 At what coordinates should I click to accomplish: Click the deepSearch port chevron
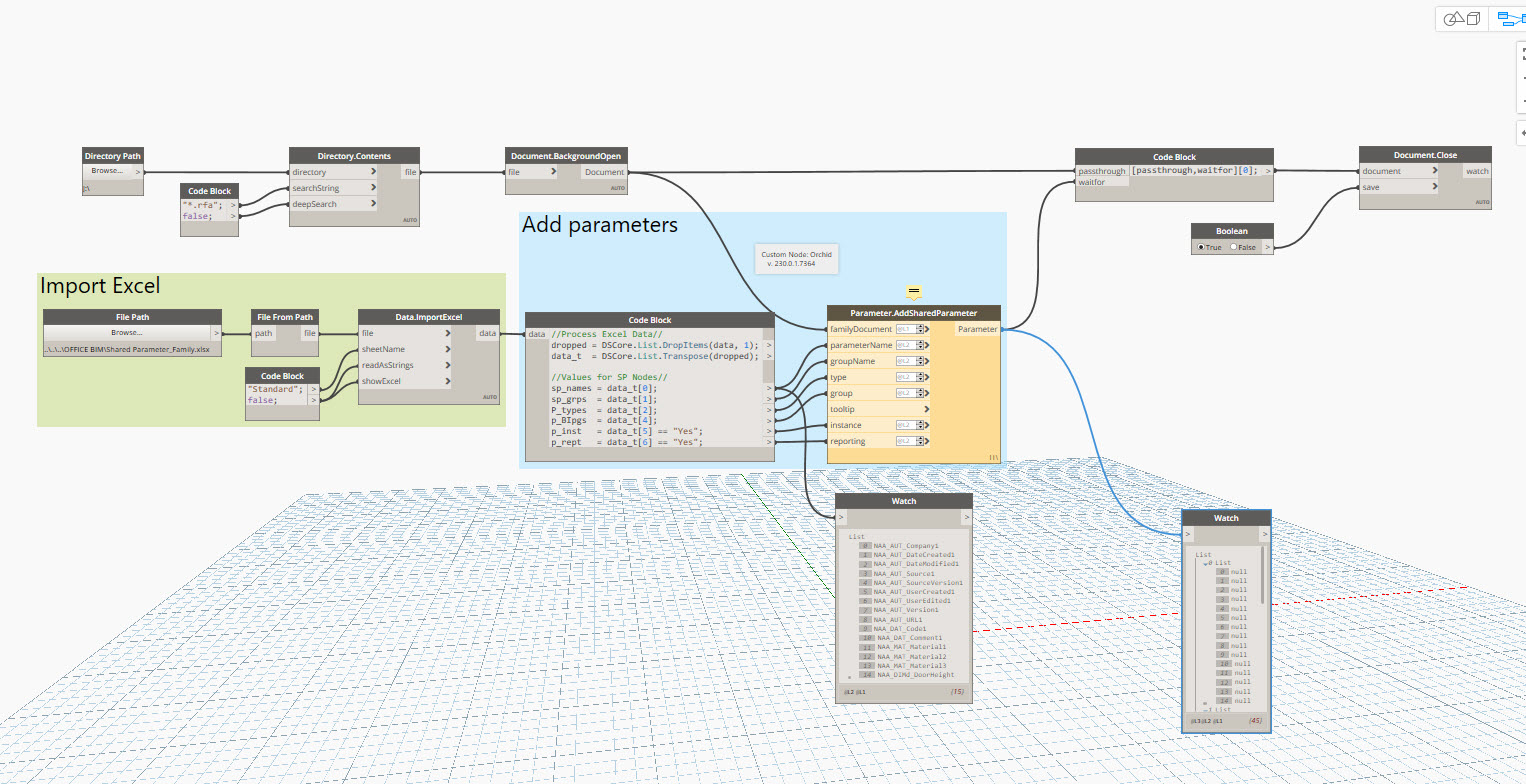373,204
